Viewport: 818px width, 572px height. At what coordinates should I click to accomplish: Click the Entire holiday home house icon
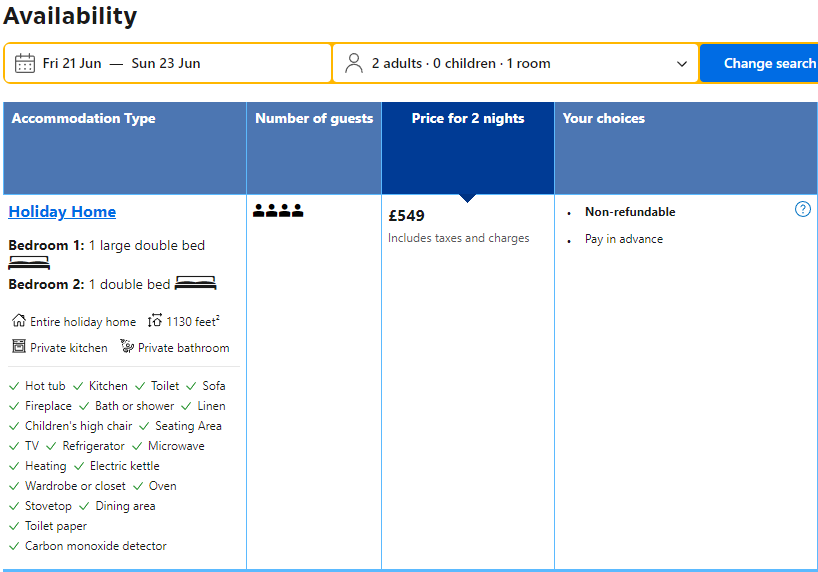(x=18, y=321)
